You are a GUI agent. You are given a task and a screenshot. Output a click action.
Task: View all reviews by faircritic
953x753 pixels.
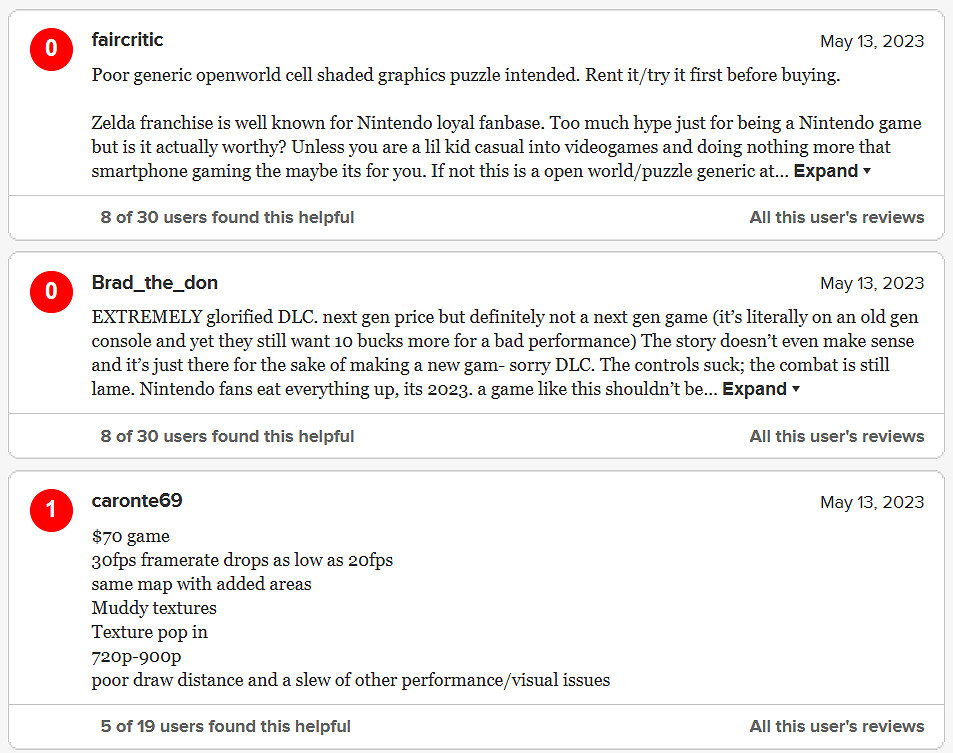(836, 217)
